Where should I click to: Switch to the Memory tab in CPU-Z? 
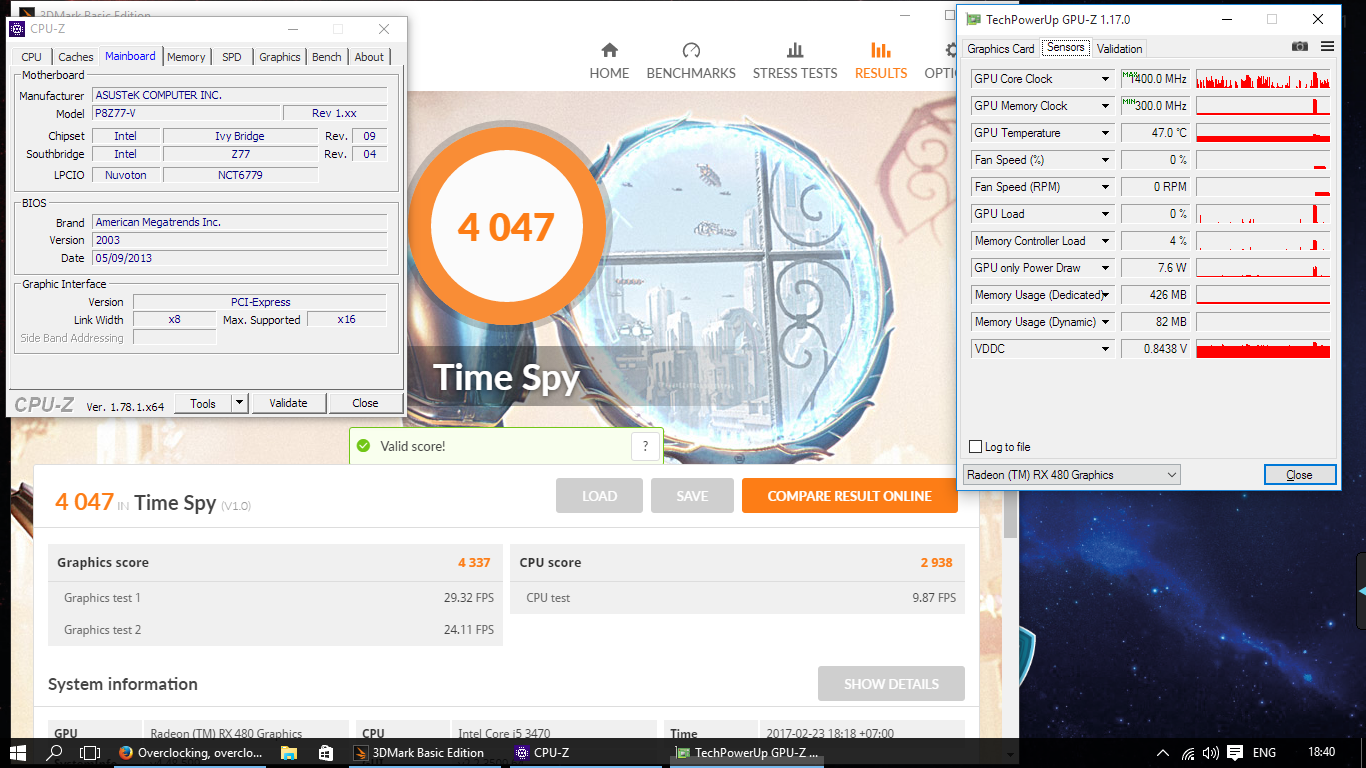[x=186, y=57]
